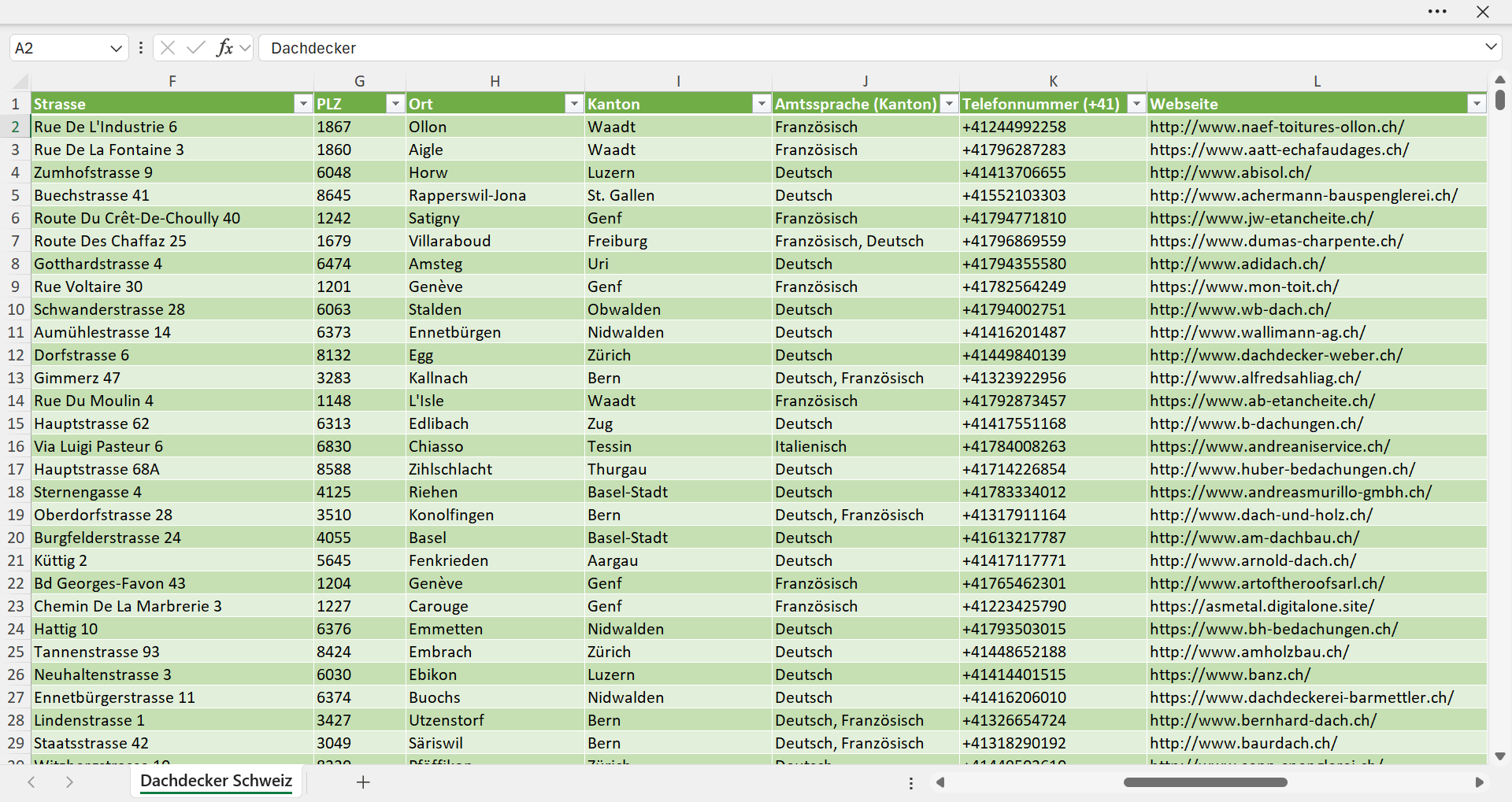Click the vertical scrollbar thumb
This screenshot has width=1512, height=802.
pyautogui.click(x=1500, y=100)
